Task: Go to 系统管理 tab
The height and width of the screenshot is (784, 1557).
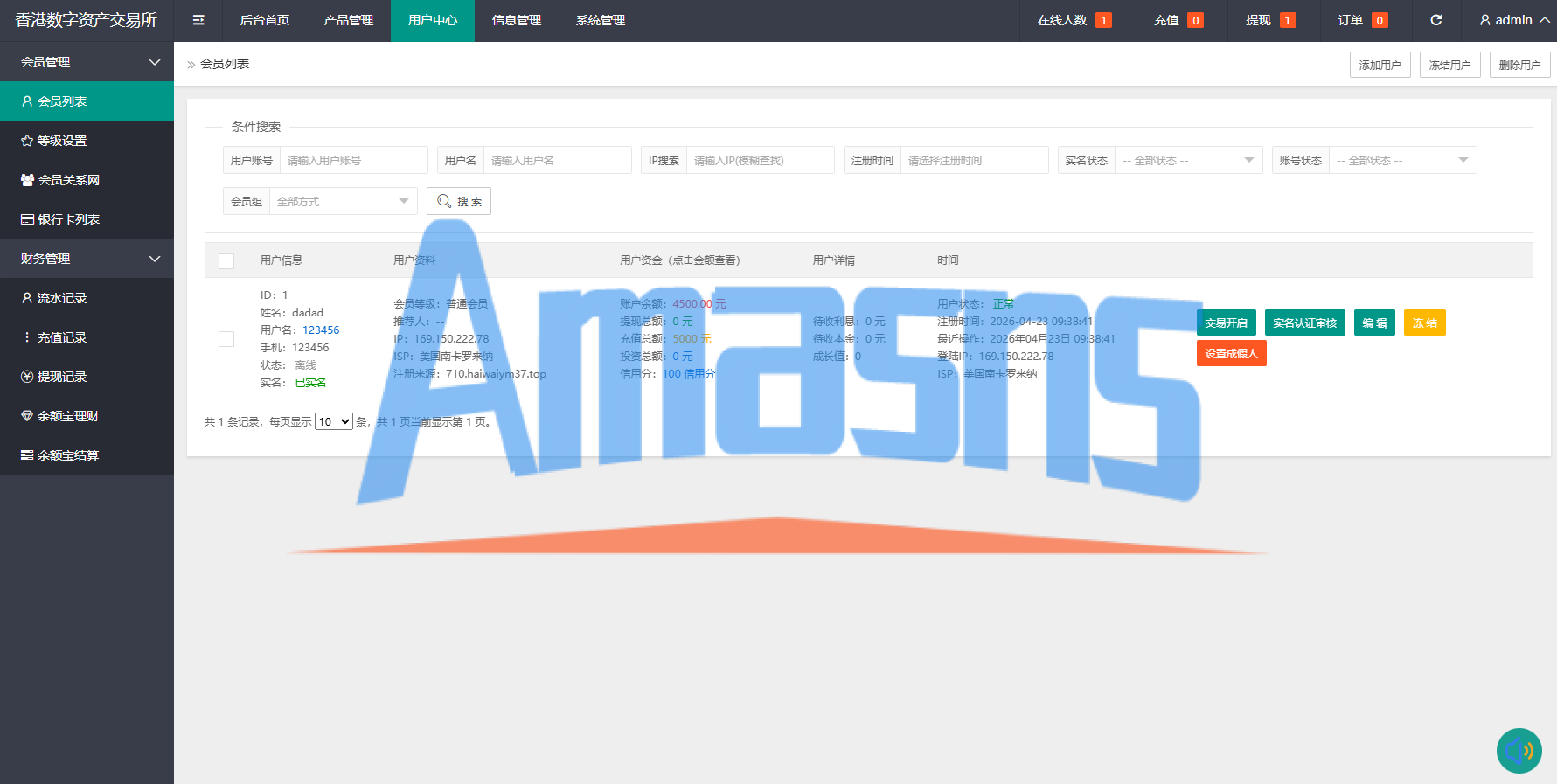Action: [x=601, y=20]
